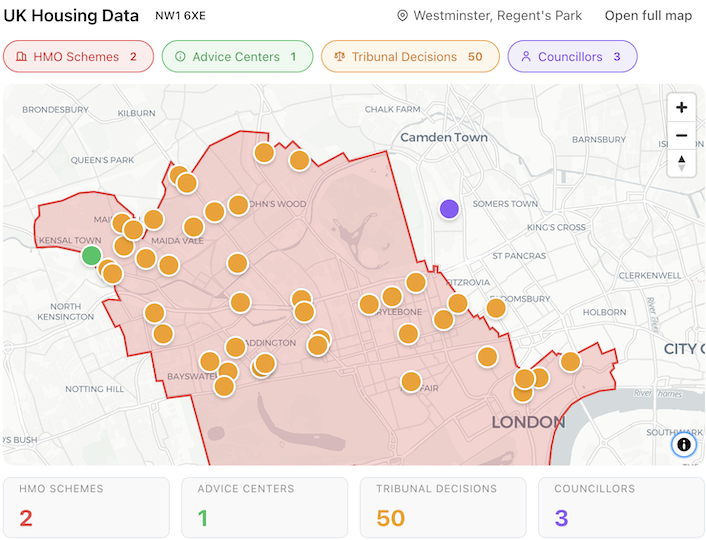Image resolution: width=706 pixels, height=540 pixels.
Task: Click the NW1 6XE postcode label
Action: [179, 16]
